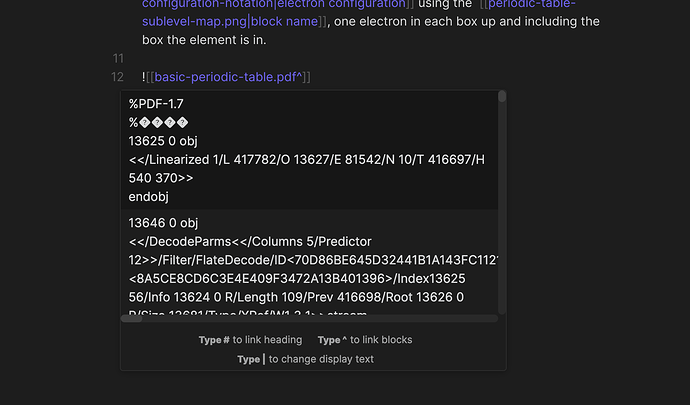The image size is (690, 405).
Task: Click the closing brackets after basic-periodic-table.pdf^
Action: point(307,77)
